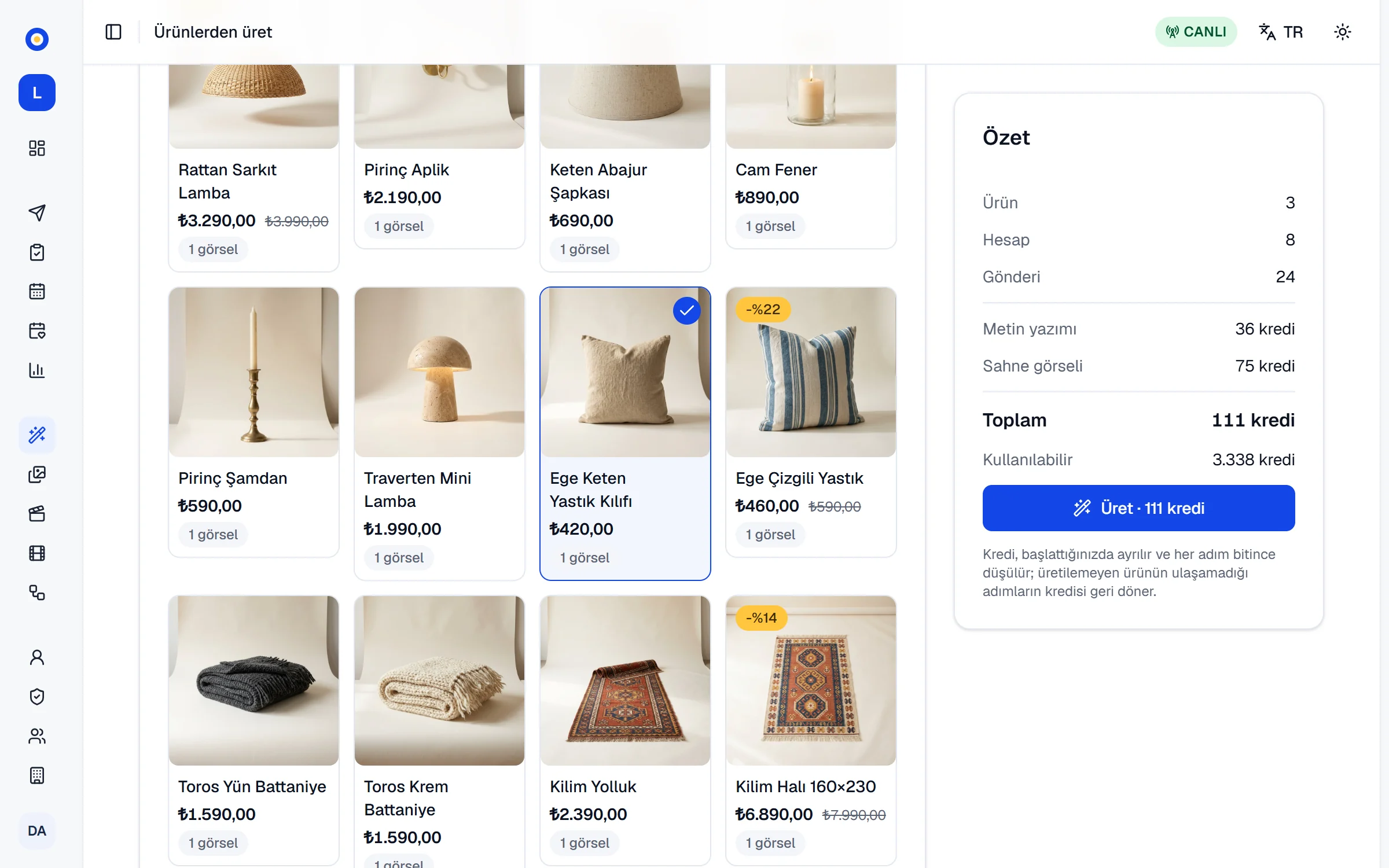Select the Pirinç Şamdan product card
The image size is (1389, 868).
253,422
